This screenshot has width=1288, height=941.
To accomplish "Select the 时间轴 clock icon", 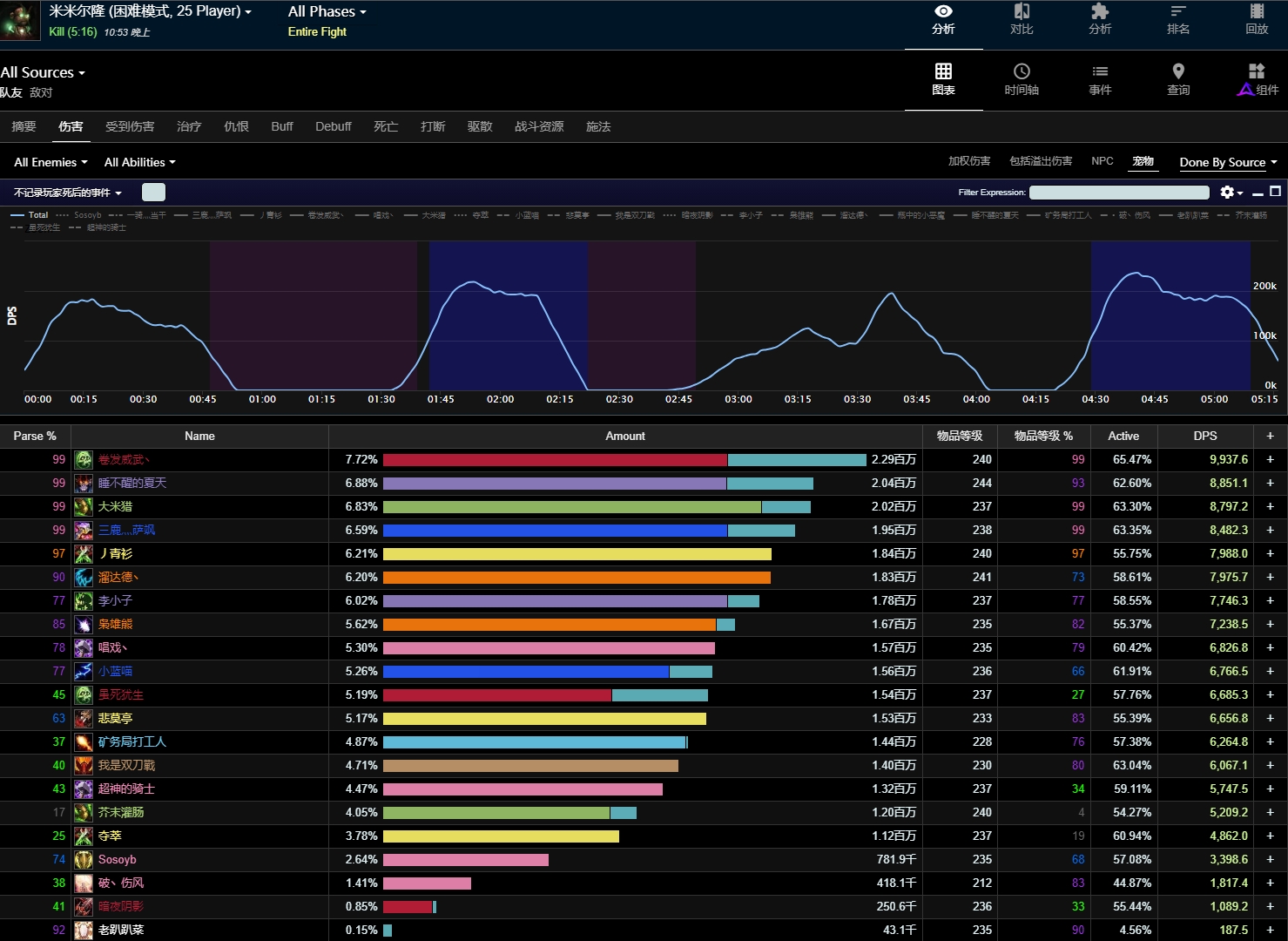I will tap(1022, 71).
